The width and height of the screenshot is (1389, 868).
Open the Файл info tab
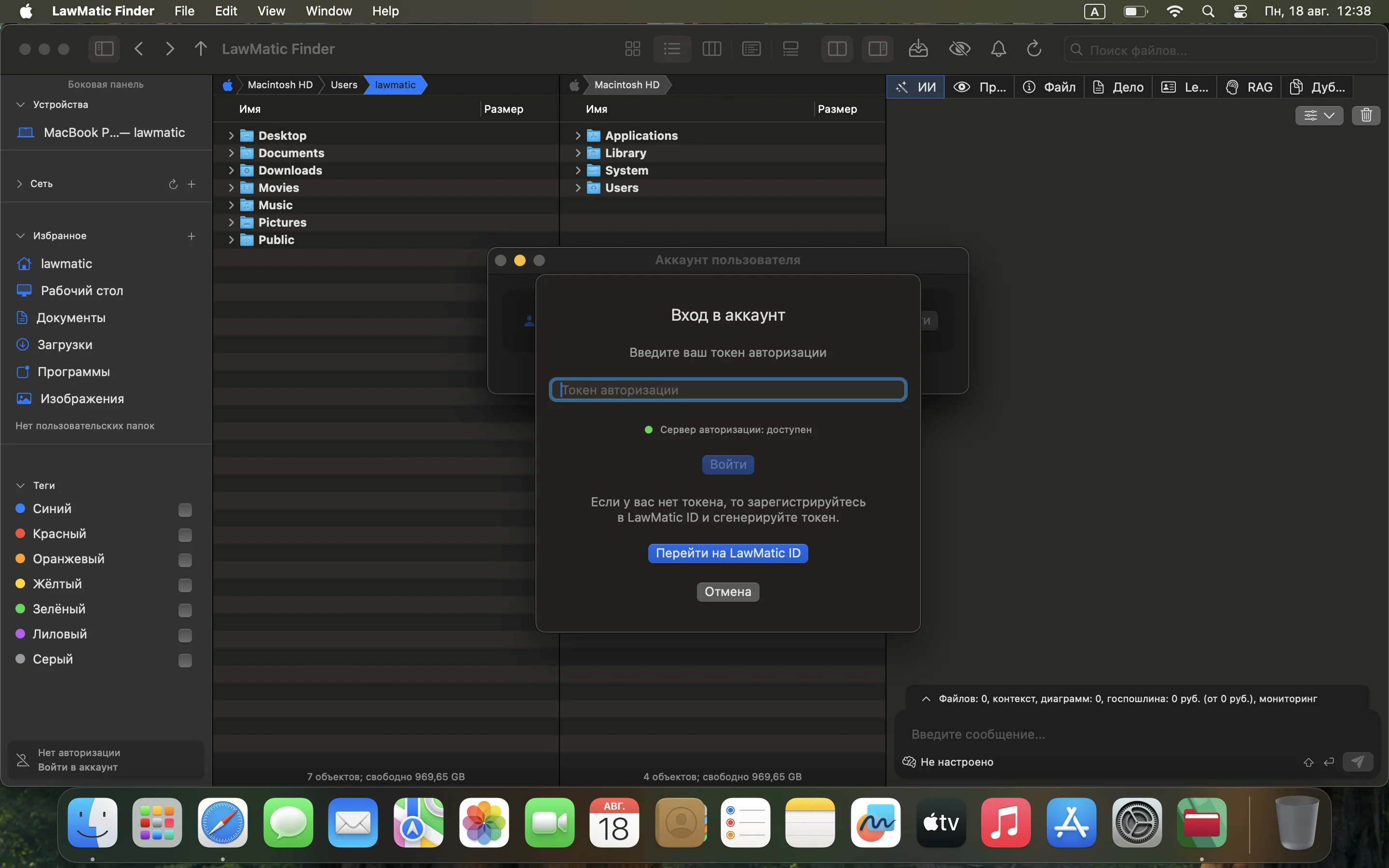pyautogui.click(x=1049, y=87)
